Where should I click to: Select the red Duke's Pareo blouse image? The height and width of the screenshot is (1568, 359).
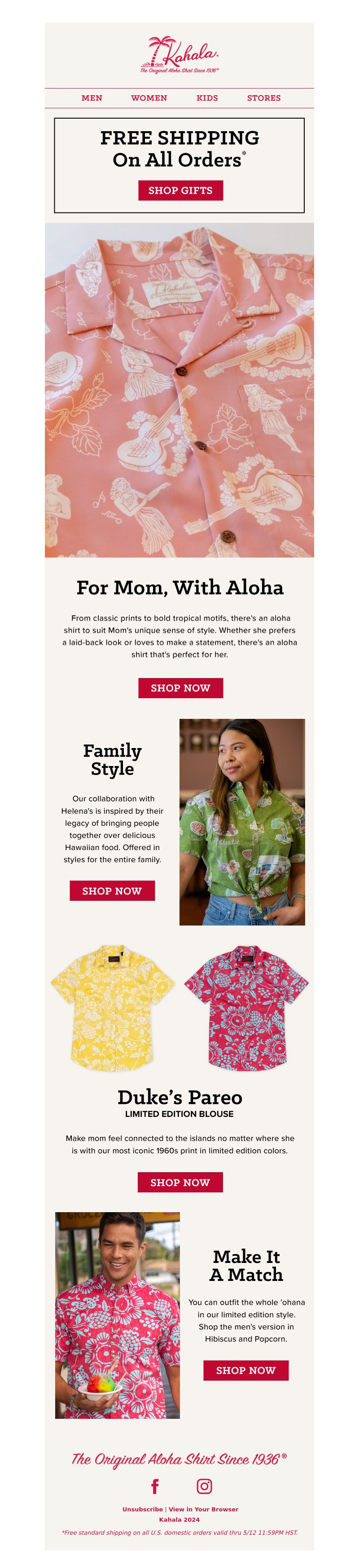coord(246,1007)
